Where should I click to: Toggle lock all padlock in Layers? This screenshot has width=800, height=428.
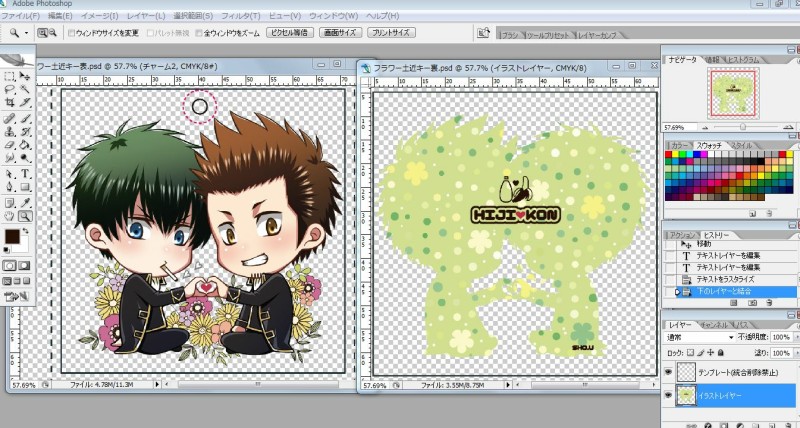pos(720,353)
